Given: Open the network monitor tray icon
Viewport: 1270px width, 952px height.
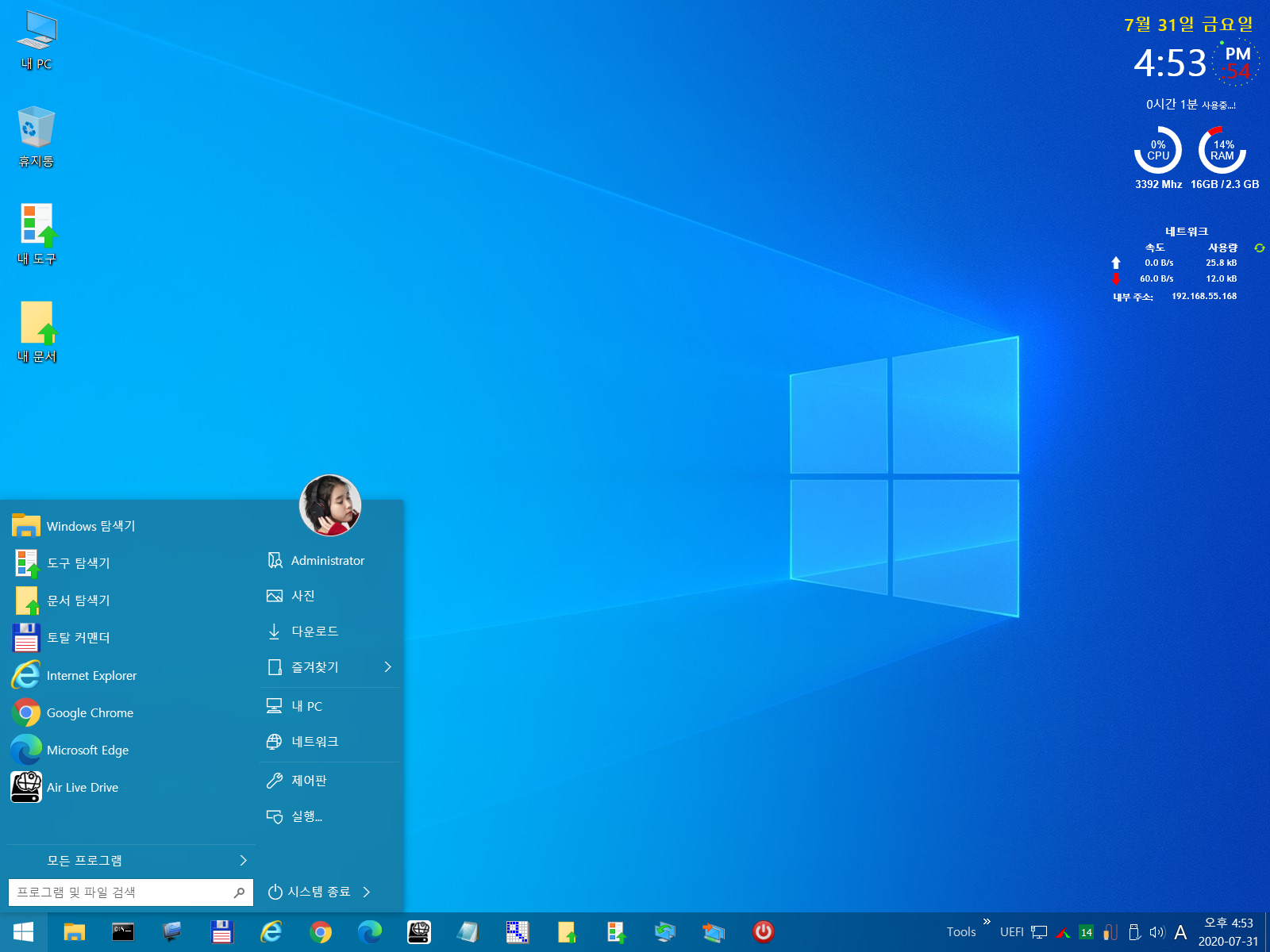Looking at the screenshot, I should 1039,932.
